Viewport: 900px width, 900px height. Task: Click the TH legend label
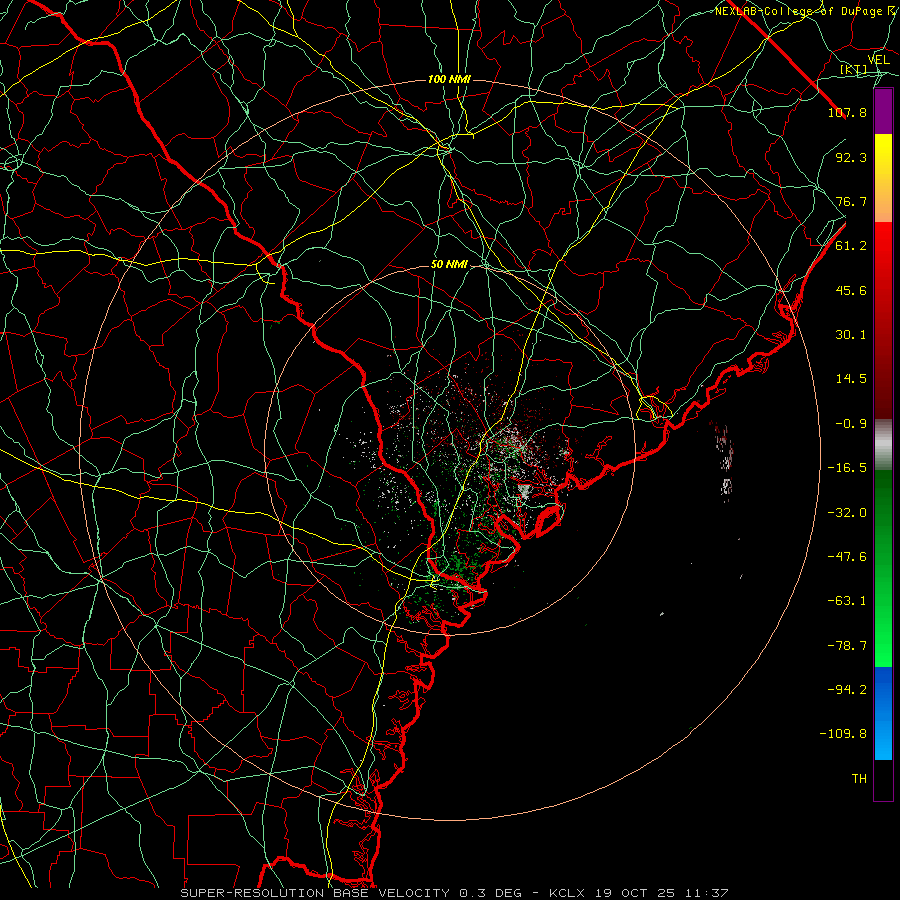pyautogui.click(x=859, y=779)
